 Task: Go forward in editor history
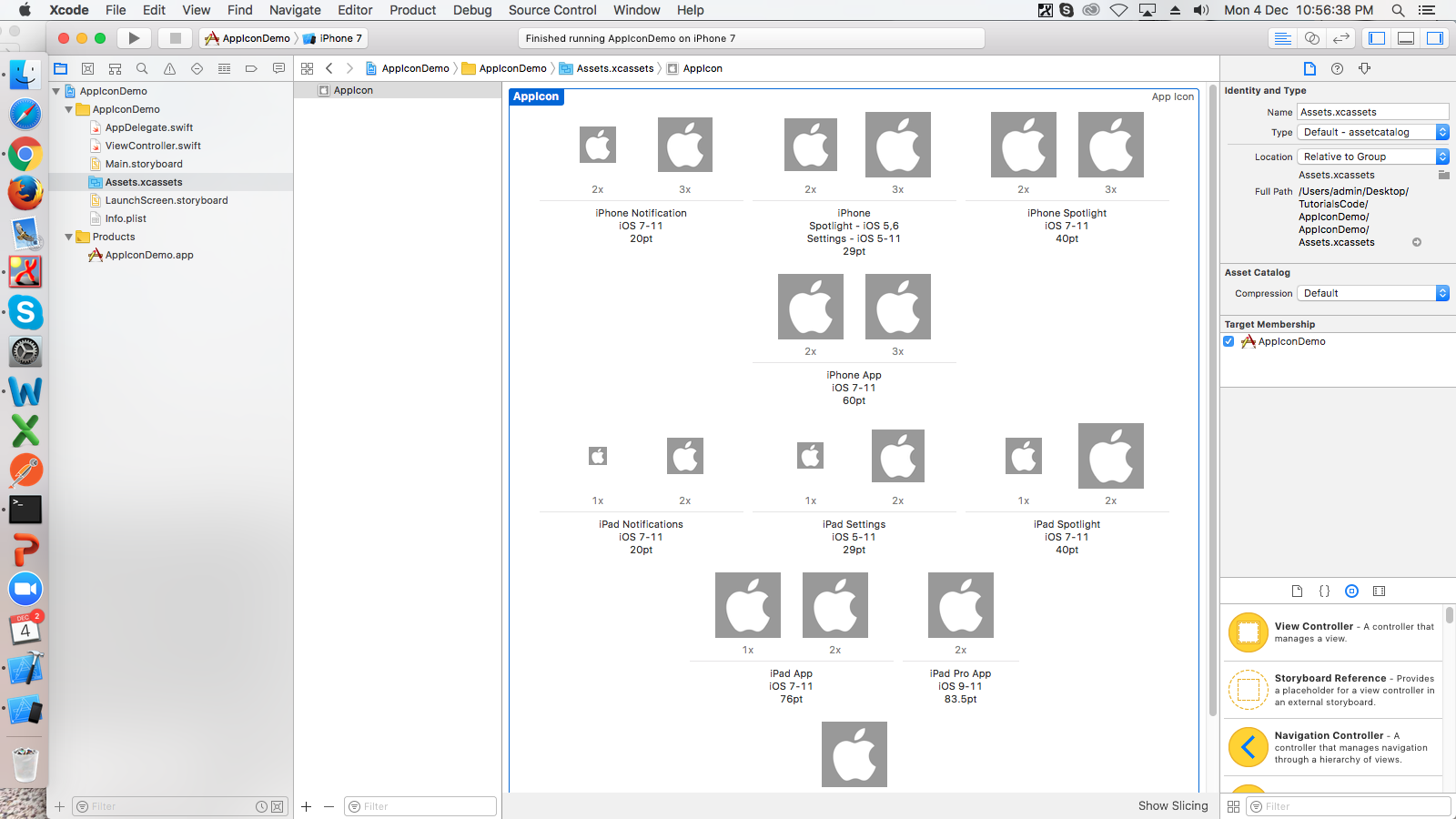349,68
